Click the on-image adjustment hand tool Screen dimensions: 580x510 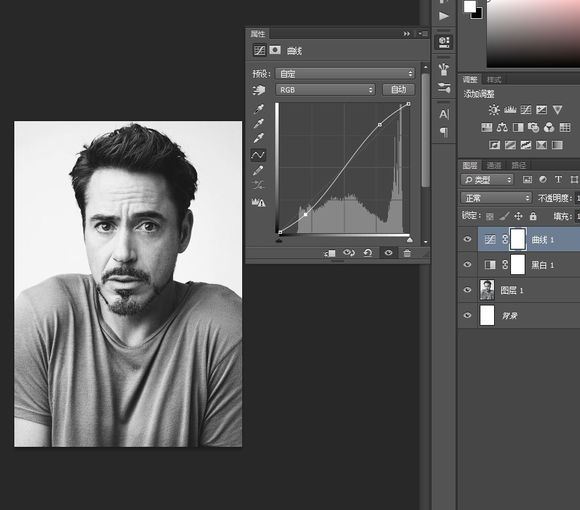pos(259,90)
